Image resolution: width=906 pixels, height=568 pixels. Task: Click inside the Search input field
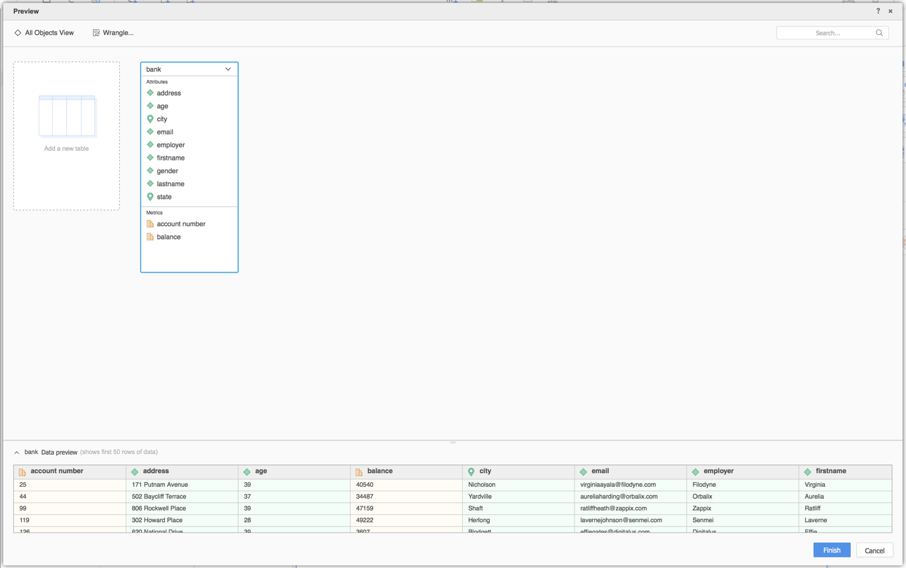825,33
